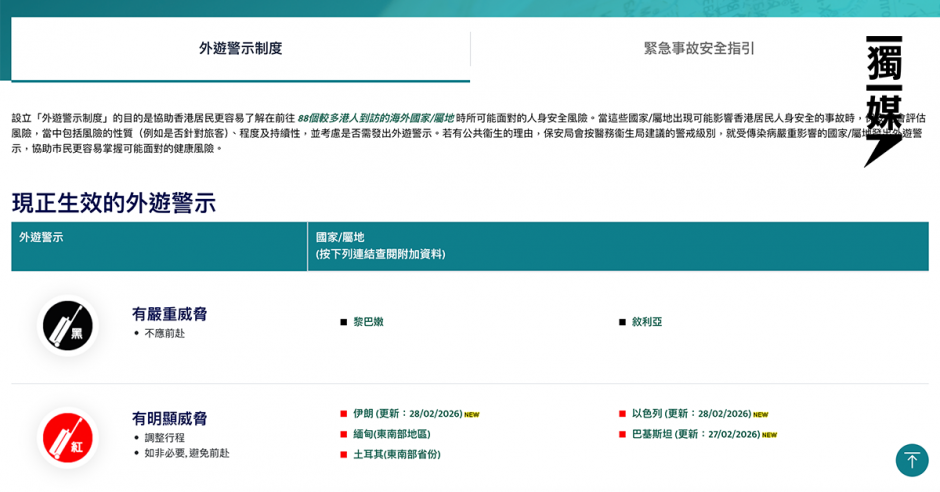Click the black outbound travel alert icon

[68, 326]
